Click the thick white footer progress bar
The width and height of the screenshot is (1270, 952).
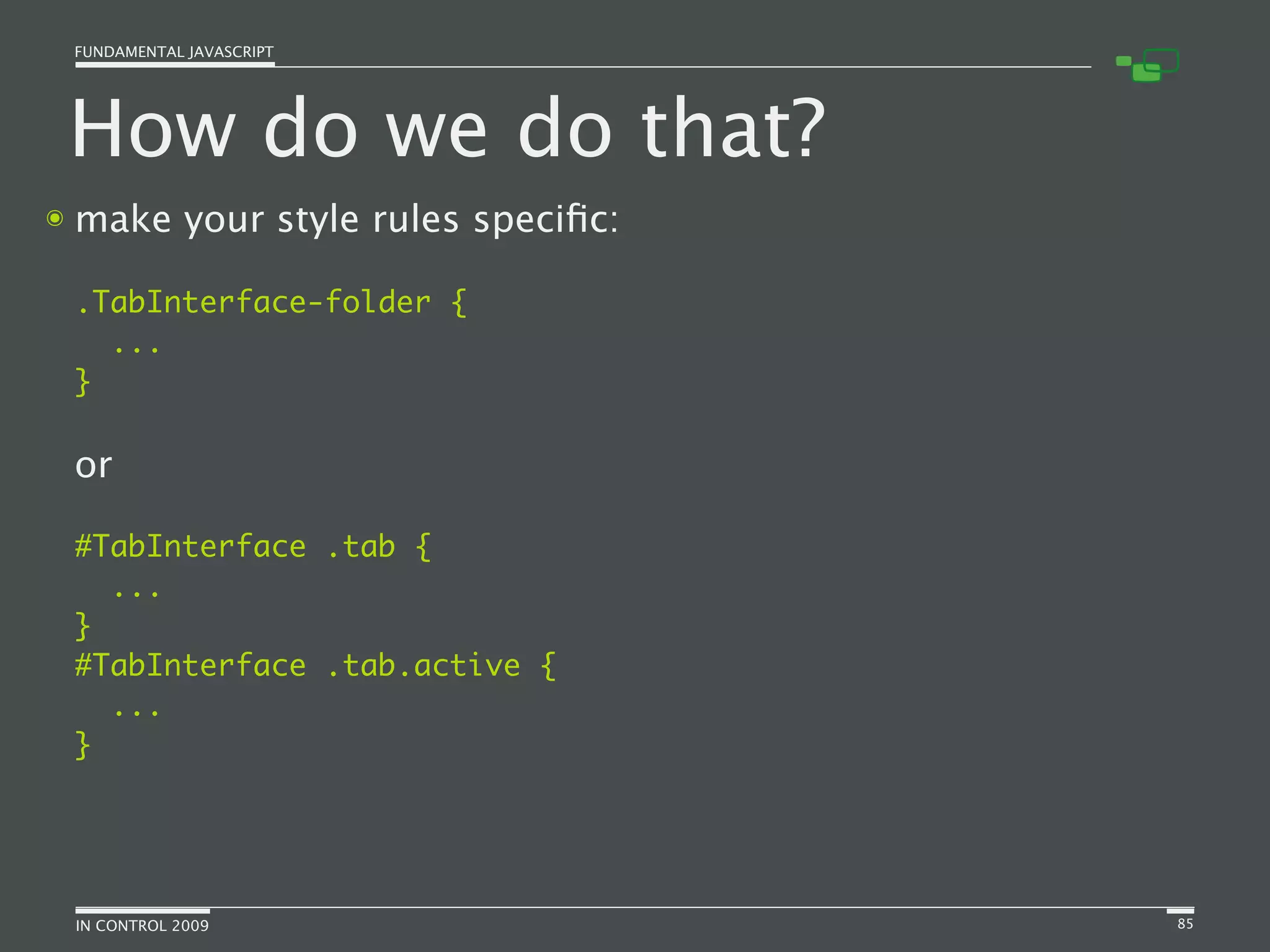(143, 910)
